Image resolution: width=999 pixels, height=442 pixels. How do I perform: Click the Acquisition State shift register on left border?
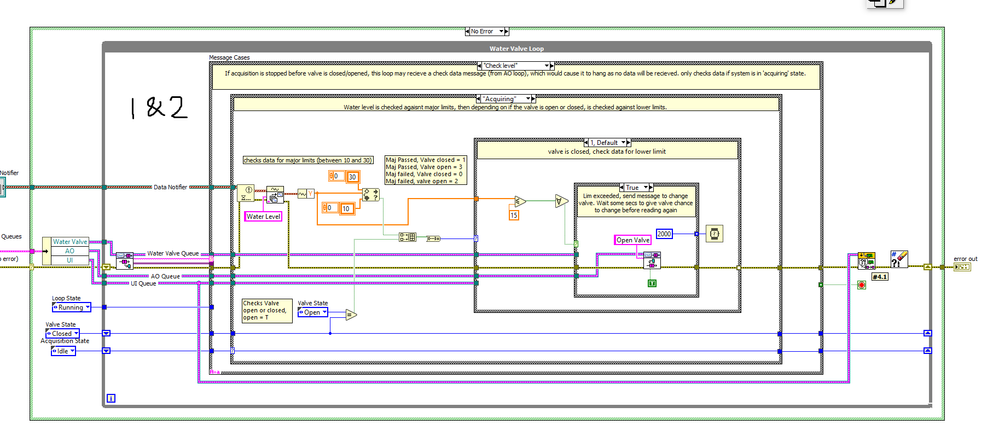coord(107,350)
